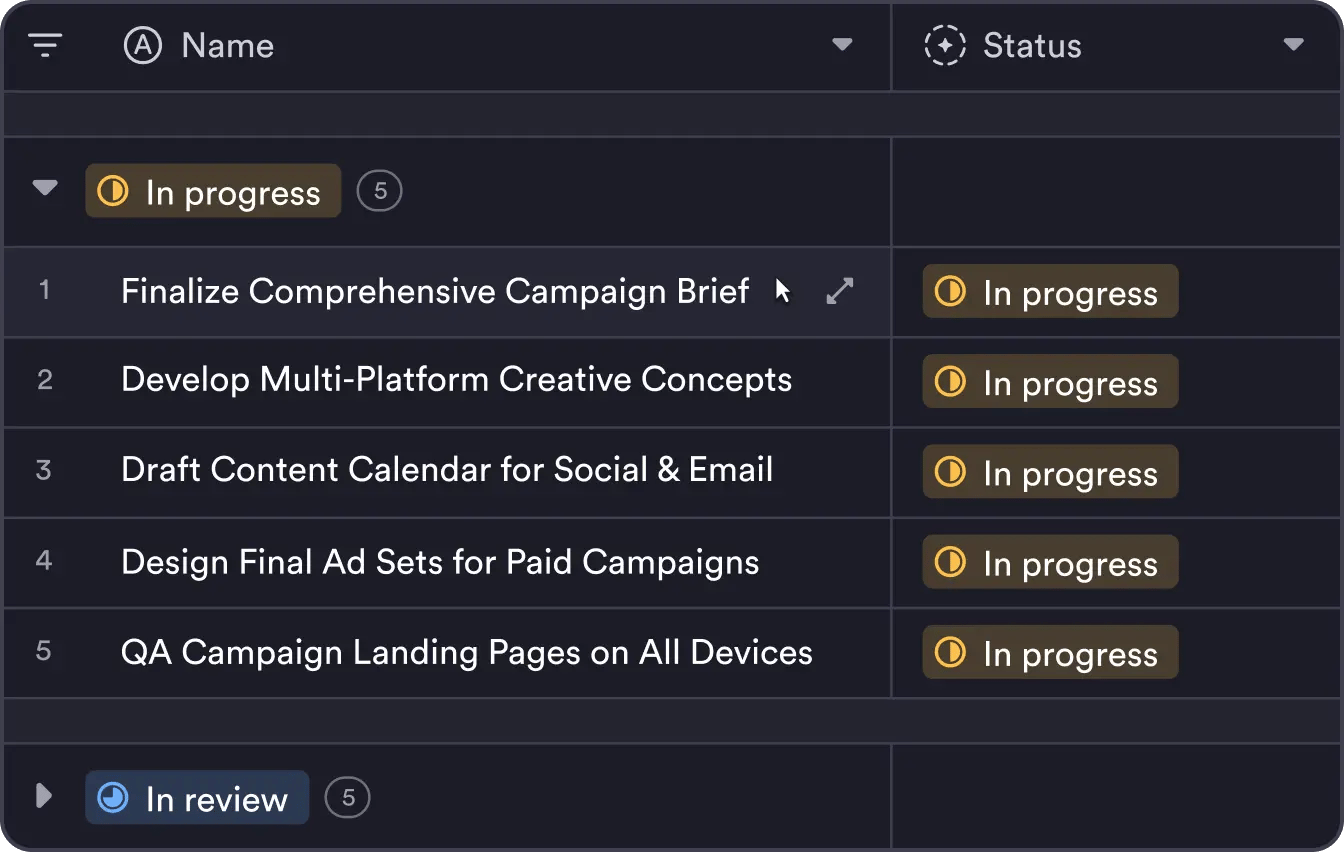Viewport: 1344px width, 852px height.
Task: Click the In progress status icon on row 2
Action: click(x=951, y=381)
